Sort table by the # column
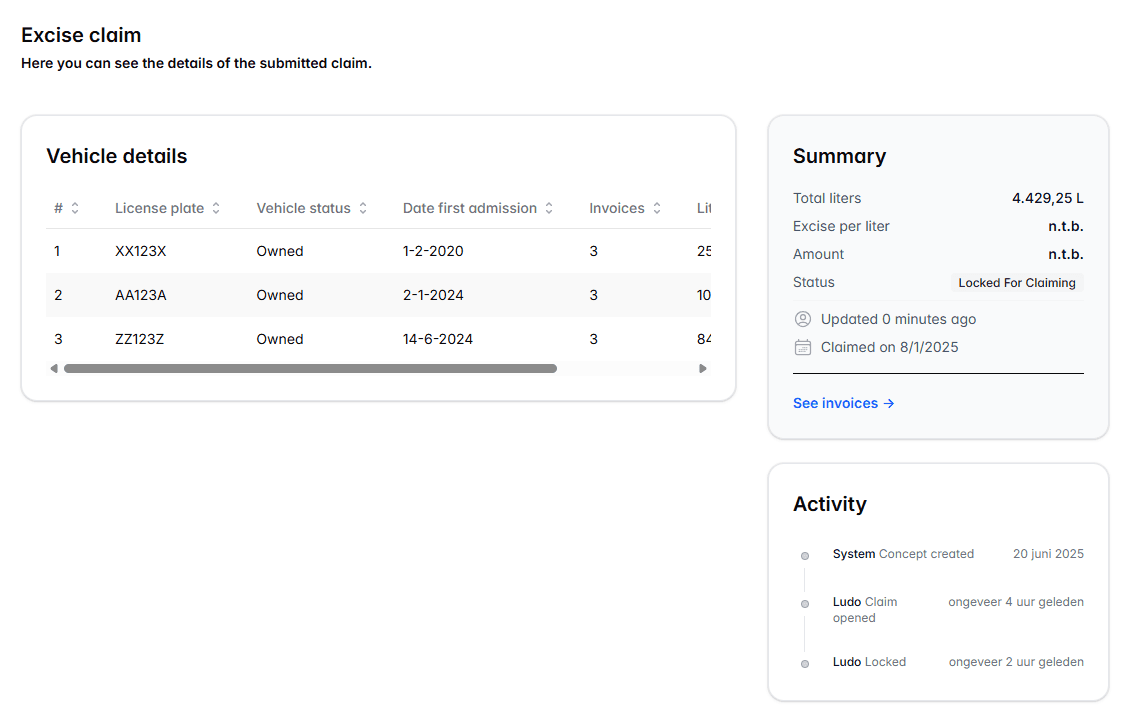The image size is (1122, 710). (74, 208)
